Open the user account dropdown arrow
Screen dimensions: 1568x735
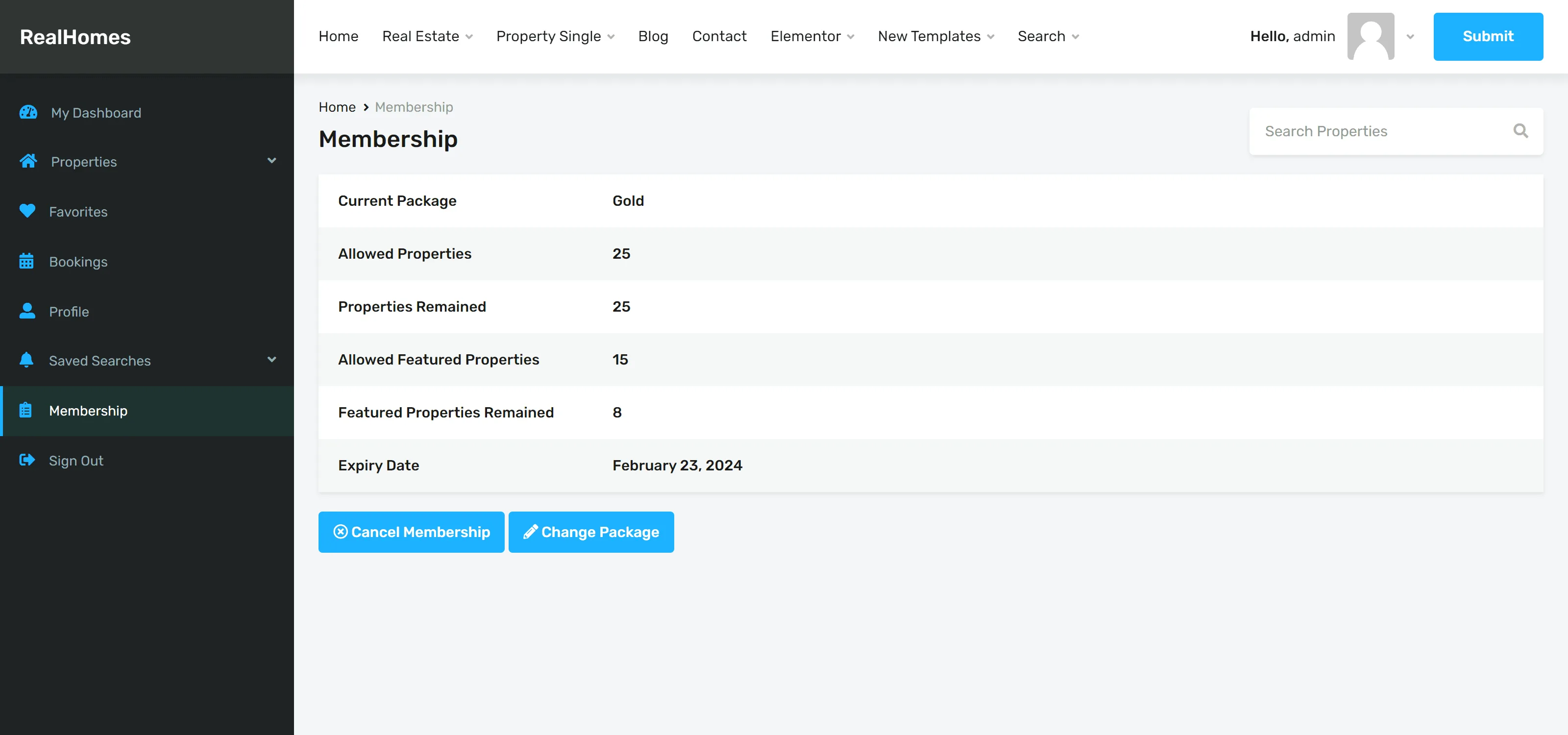point(1410,37)
